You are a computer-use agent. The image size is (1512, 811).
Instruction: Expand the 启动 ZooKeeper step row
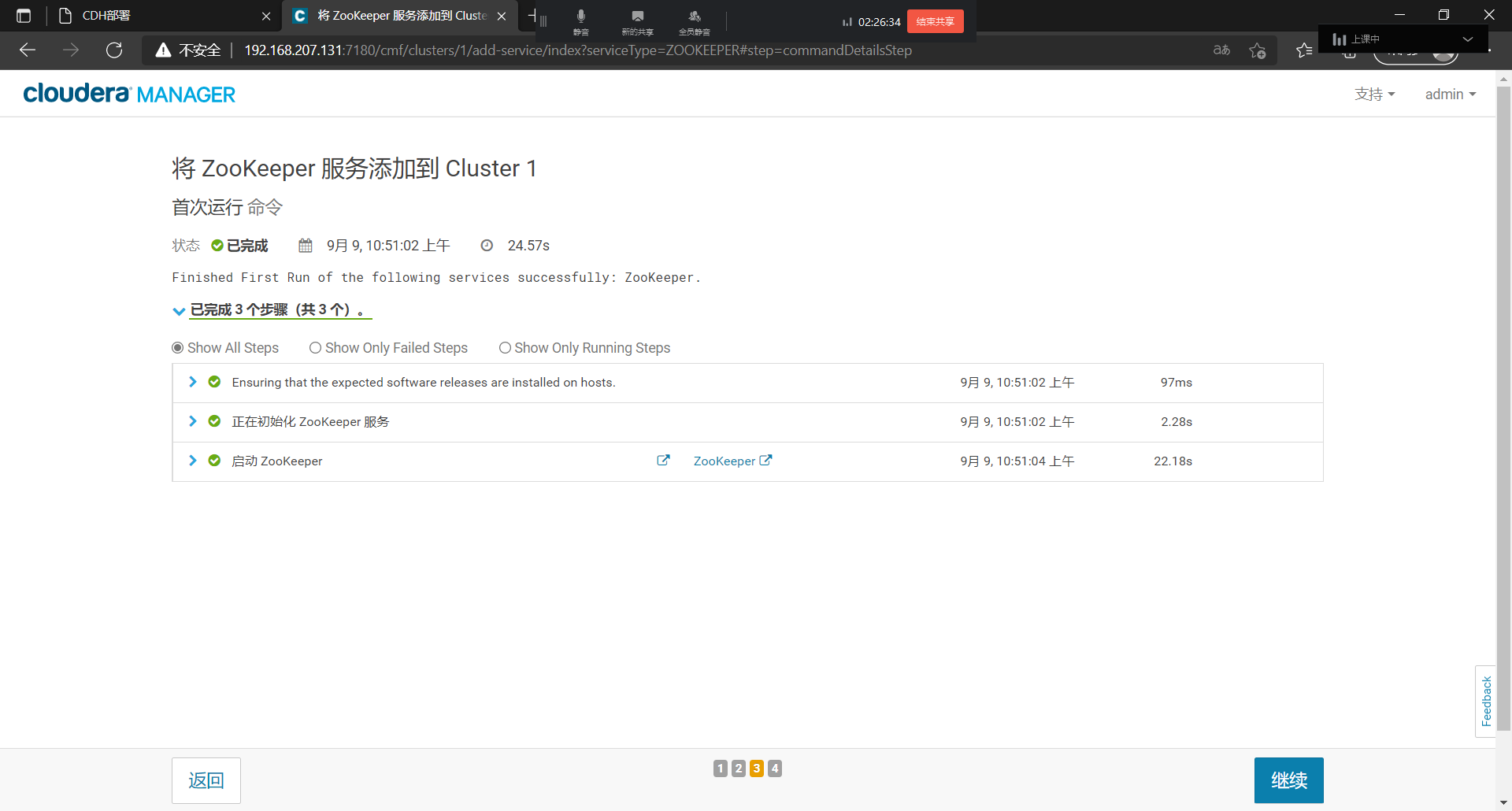pyautogui.click(x=193, y=461)
